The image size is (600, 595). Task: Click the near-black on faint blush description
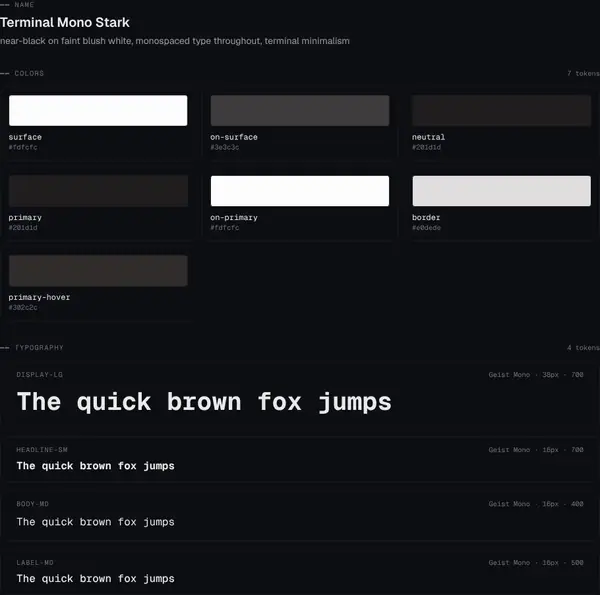(x=174, y=41)
